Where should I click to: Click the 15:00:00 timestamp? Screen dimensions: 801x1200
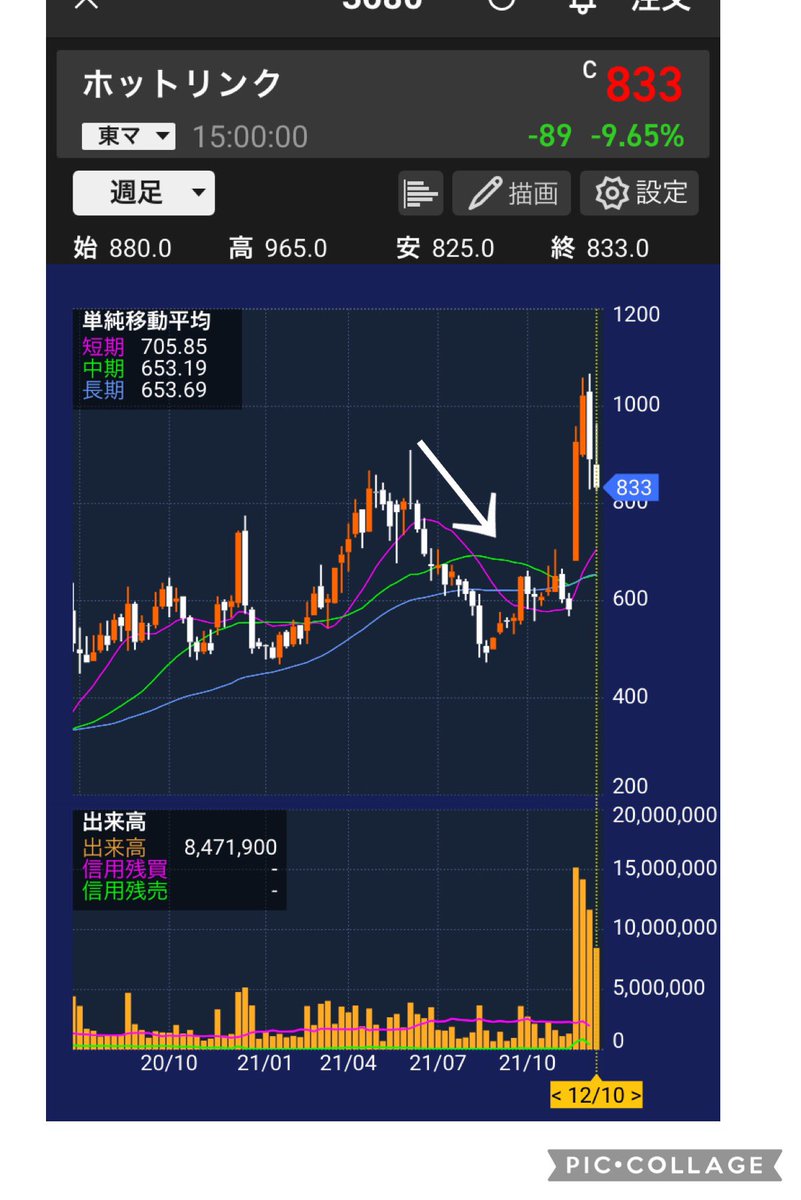pos(250,136)
